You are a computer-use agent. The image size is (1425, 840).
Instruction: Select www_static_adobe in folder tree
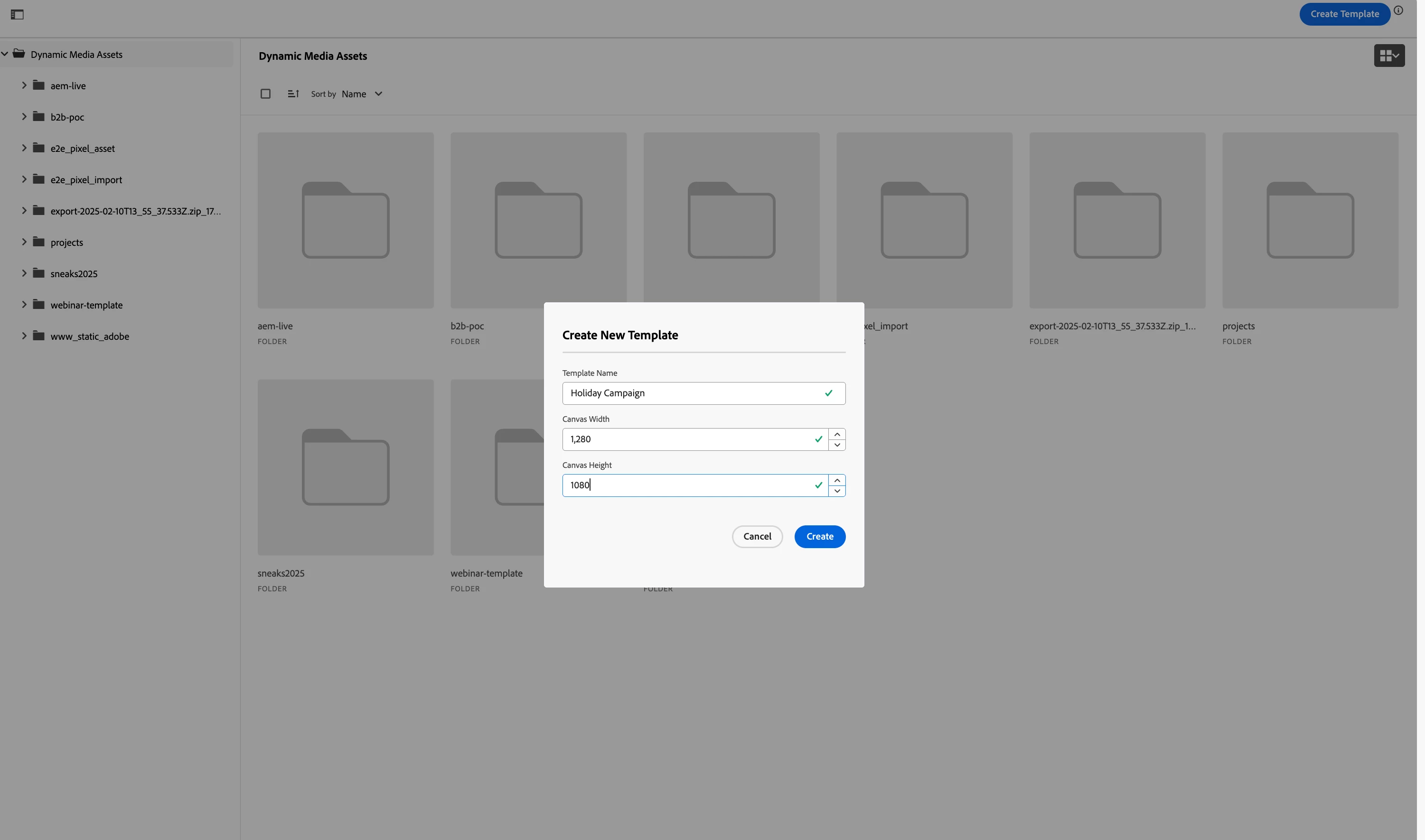click(x=90, y=337)
